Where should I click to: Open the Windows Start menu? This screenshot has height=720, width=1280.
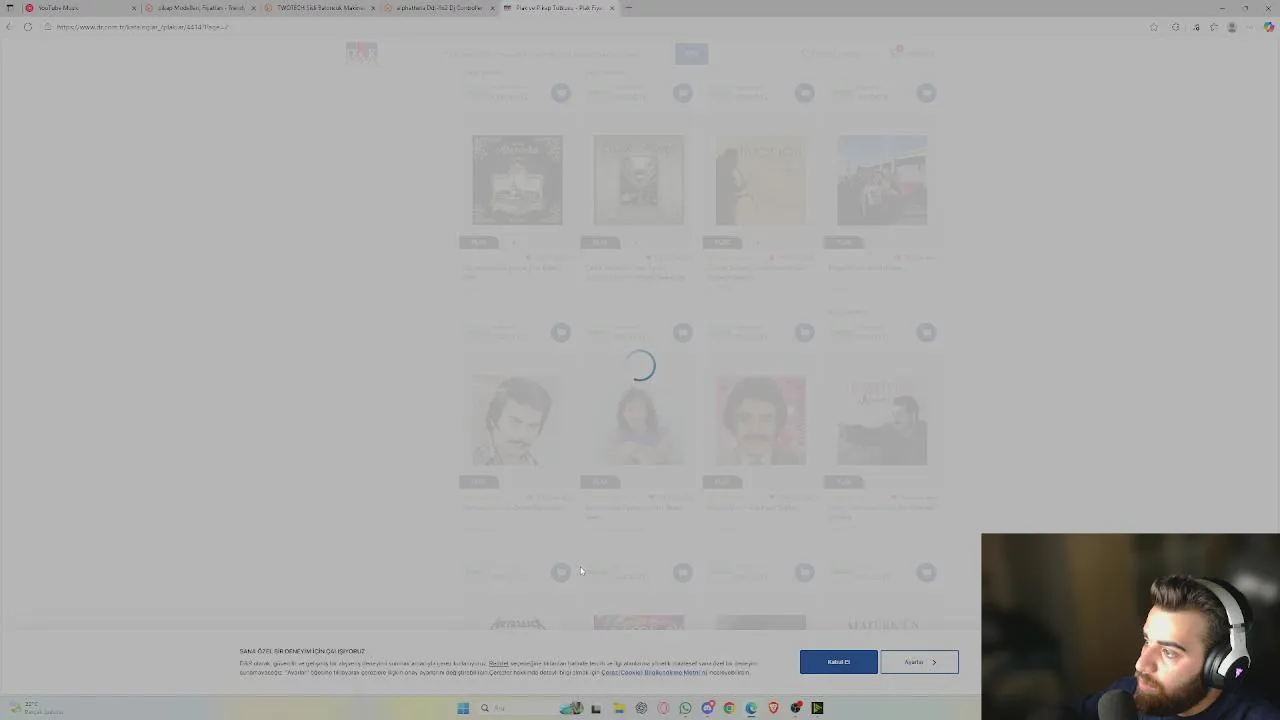463,708
